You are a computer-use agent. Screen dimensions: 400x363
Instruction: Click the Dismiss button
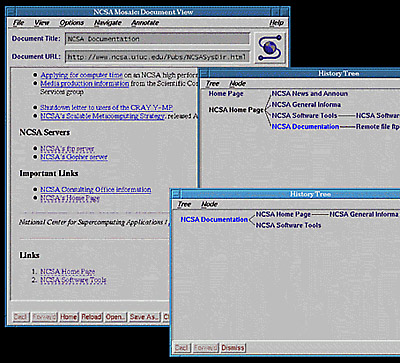point(233,348)
